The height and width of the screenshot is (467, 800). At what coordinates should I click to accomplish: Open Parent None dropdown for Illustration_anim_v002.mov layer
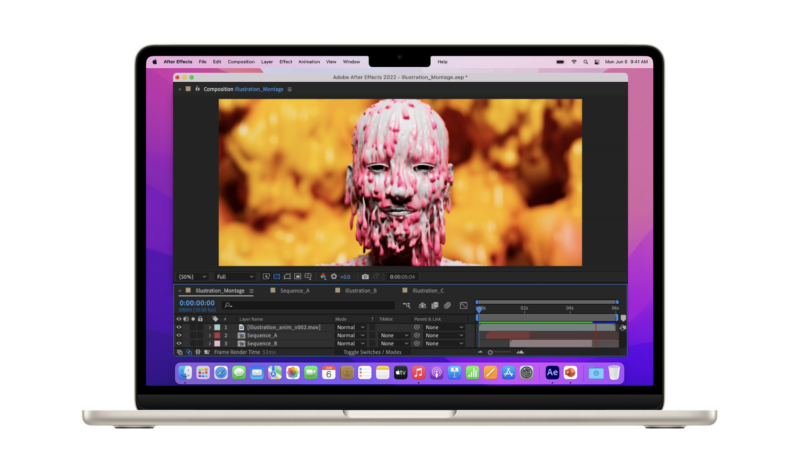click(x=444, y=327)
